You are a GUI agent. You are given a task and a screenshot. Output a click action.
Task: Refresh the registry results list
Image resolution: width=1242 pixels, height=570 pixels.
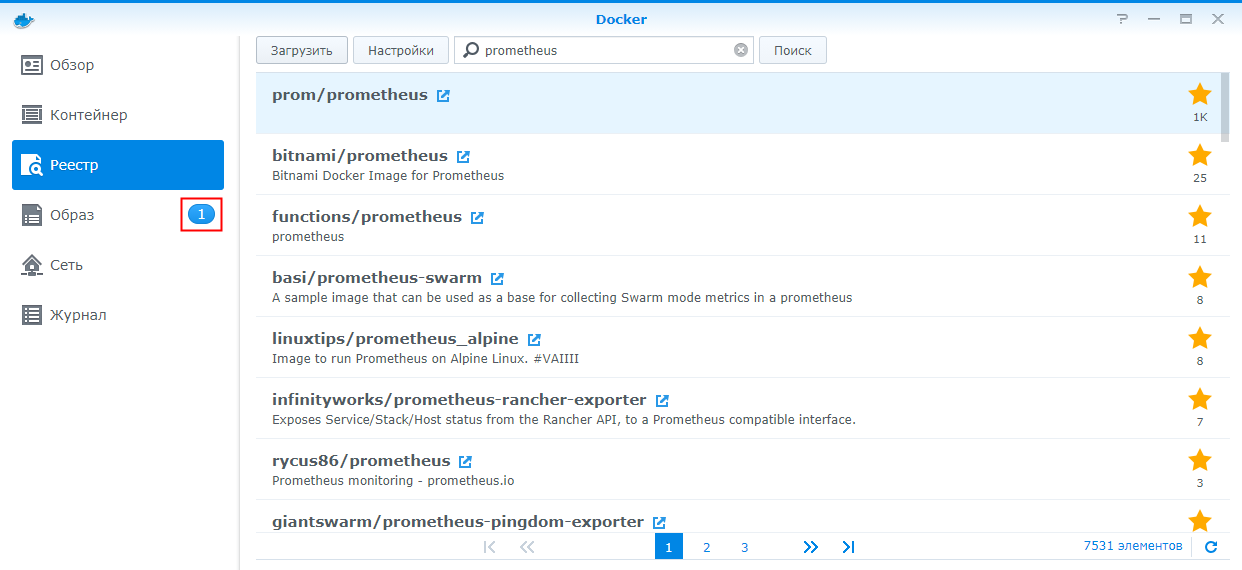tap(1211, 546)
